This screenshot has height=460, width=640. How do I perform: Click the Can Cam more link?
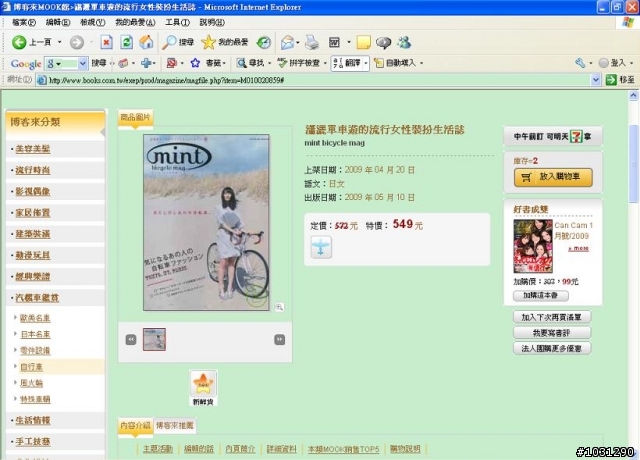point(578,248)
